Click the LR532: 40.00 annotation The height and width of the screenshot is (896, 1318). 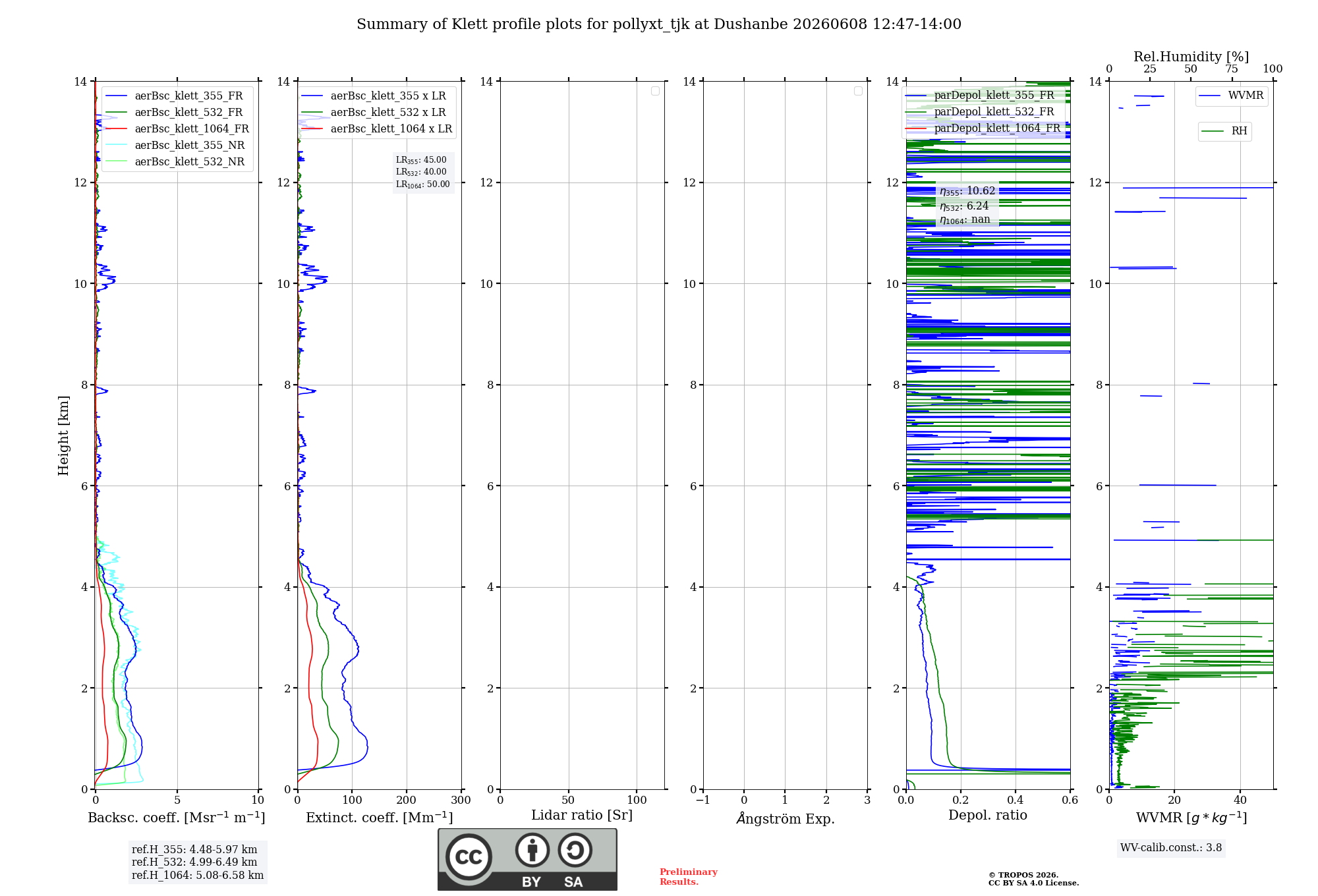[x=421, y=172]
